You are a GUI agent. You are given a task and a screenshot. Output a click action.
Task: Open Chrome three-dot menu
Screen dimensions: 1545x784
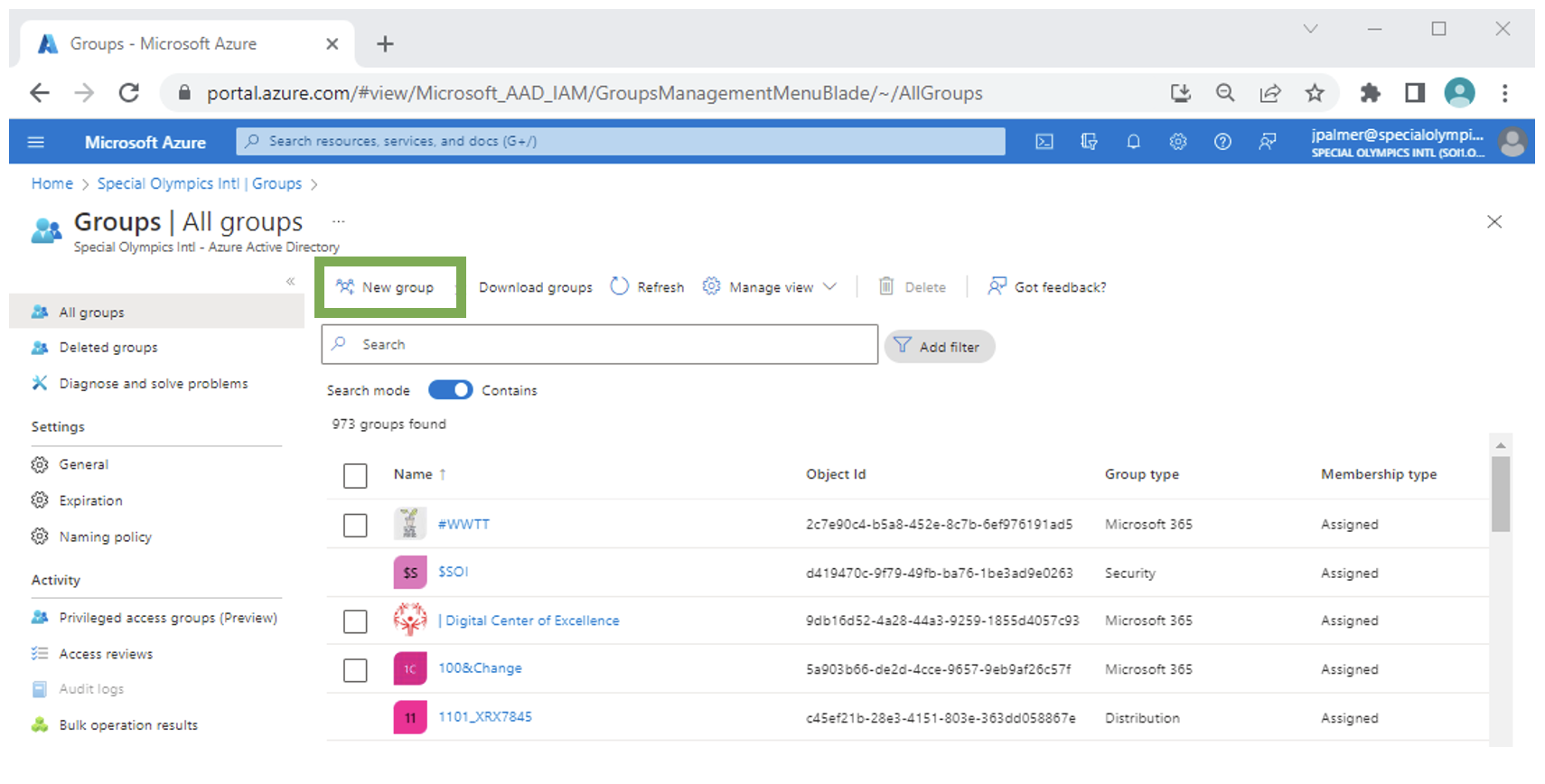coord(1504,93)
